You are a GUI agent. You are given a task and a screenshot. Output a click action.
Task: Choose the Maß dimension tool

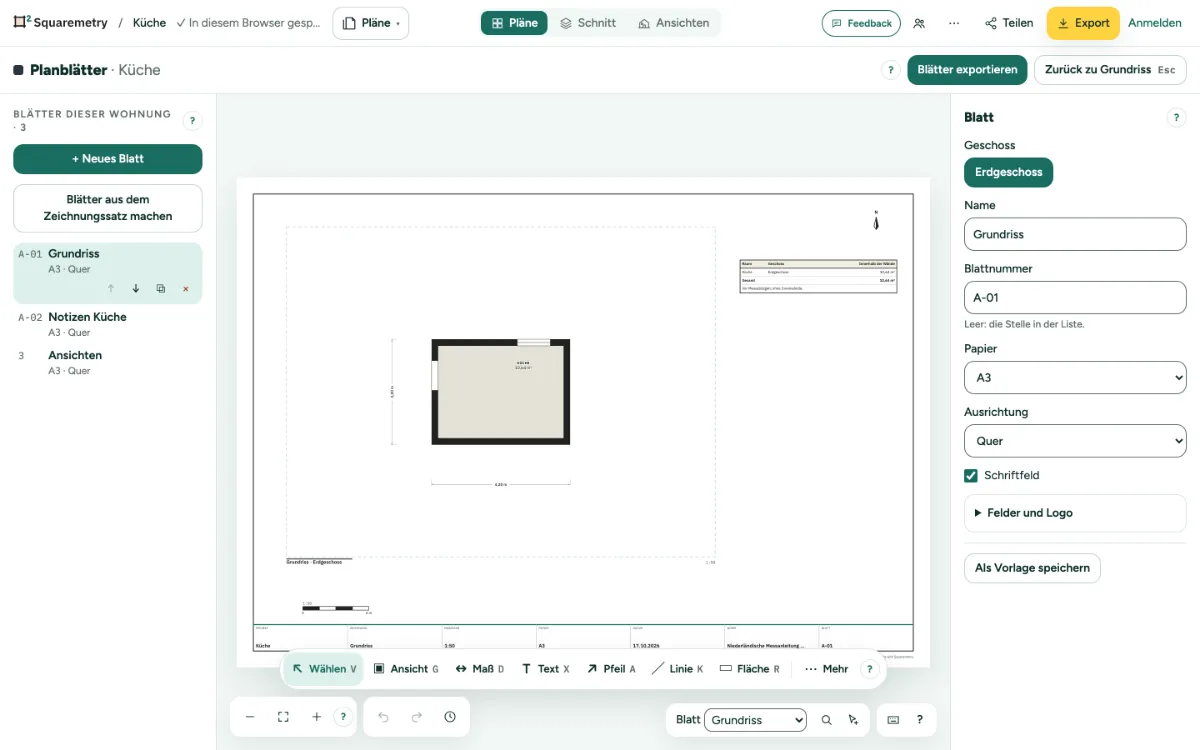(480, 669)
